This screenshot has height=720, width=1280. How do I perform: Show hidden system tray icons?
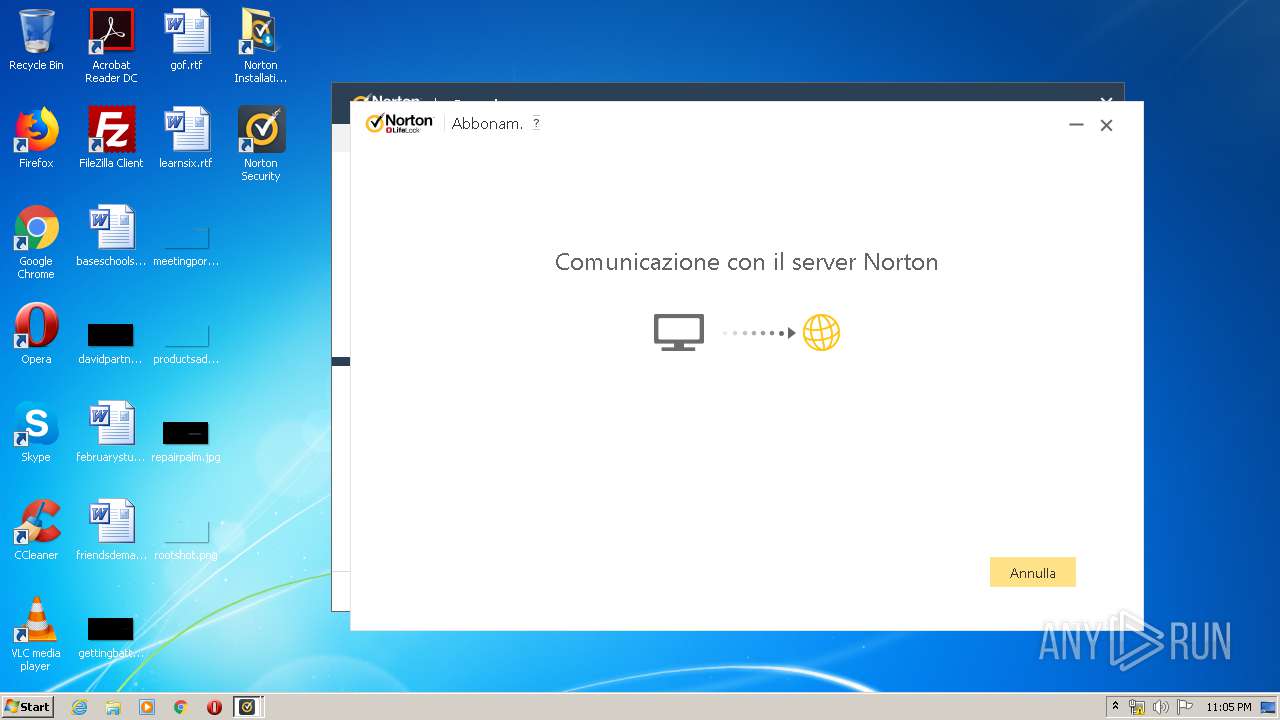(x=1116, y=707)
